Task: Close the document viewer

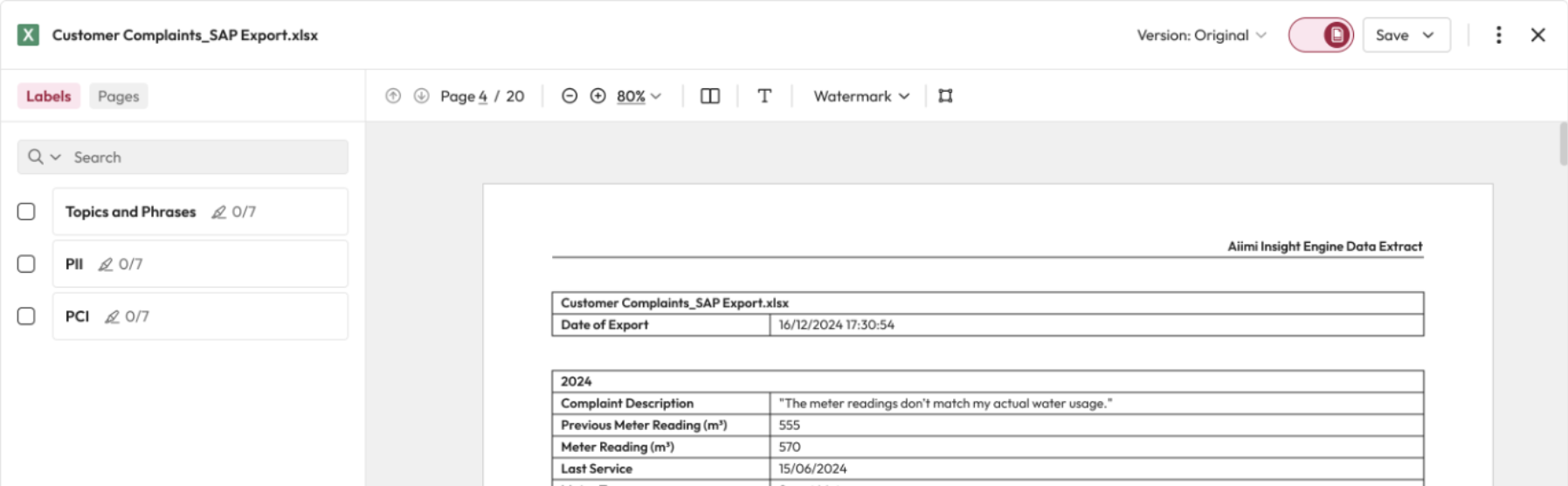Action: [1538, 35]
